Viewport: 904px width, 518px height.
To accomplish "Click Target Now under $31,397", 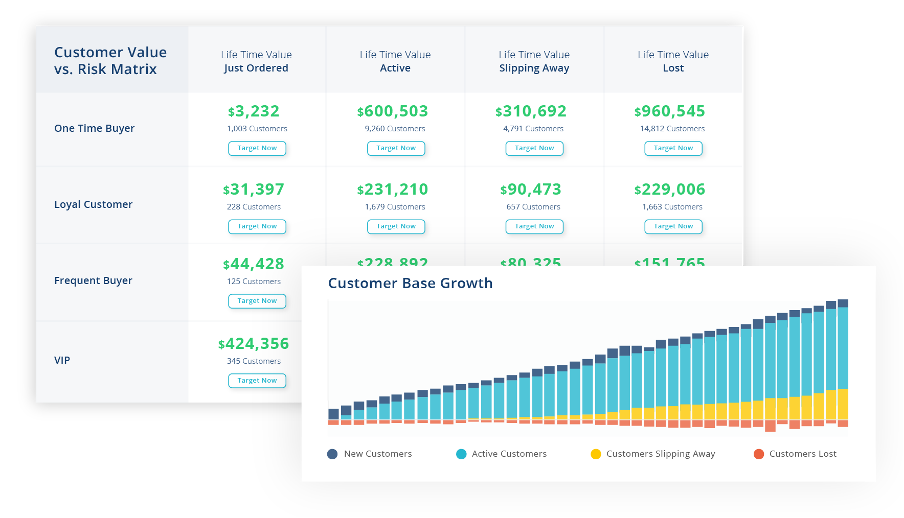I will point(257,227).
